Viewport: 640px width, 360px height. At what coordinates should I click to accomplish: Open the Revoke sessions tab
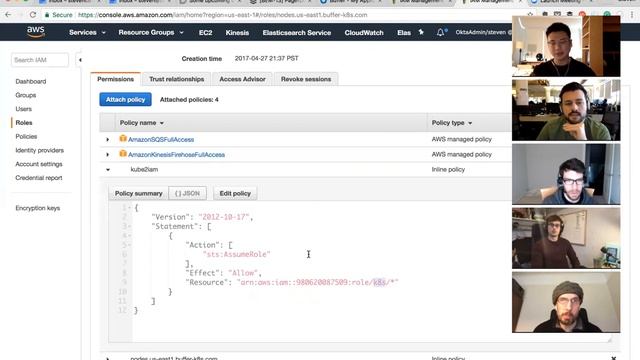pyautogui.click(x=306, y=79)
